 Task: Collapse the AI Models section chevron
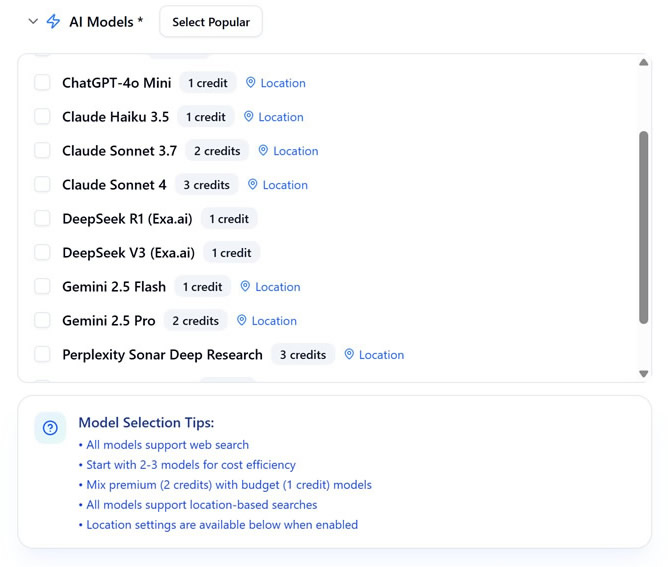(33, 21)
